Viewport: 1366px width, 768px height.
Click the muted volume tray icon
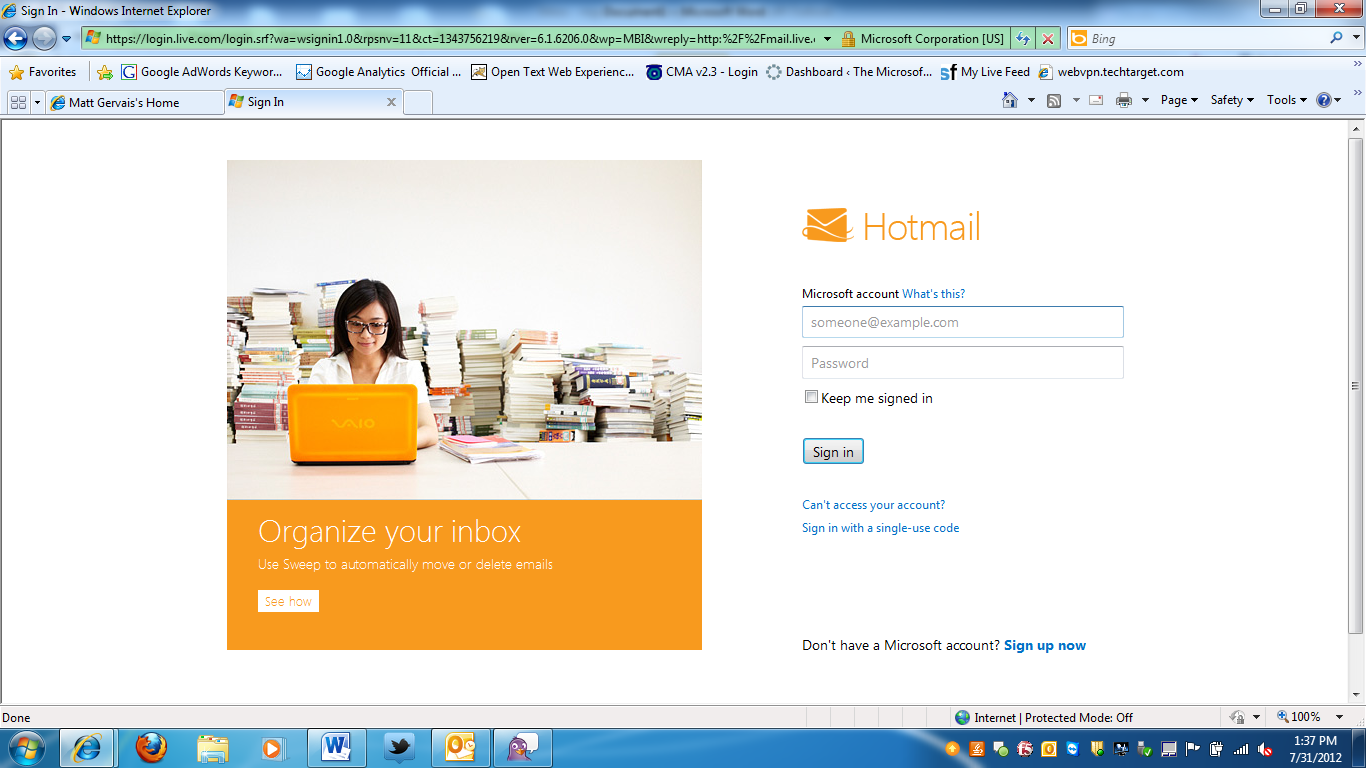click(x=1265, y=748)
